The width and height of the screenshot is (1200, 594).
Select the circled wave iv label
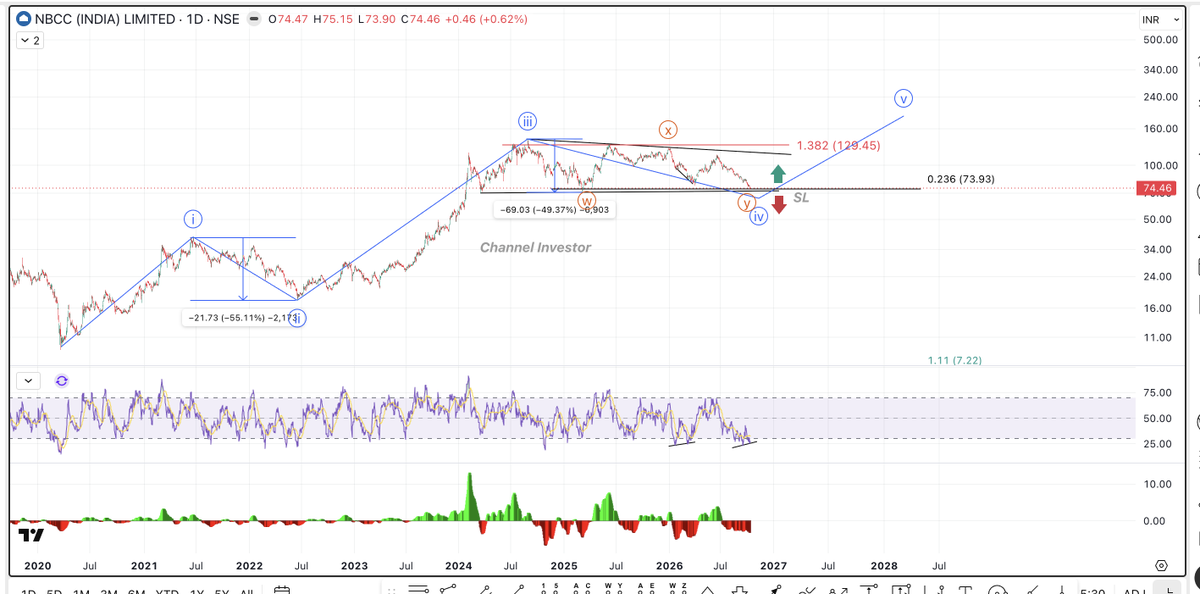coord(758,216)
